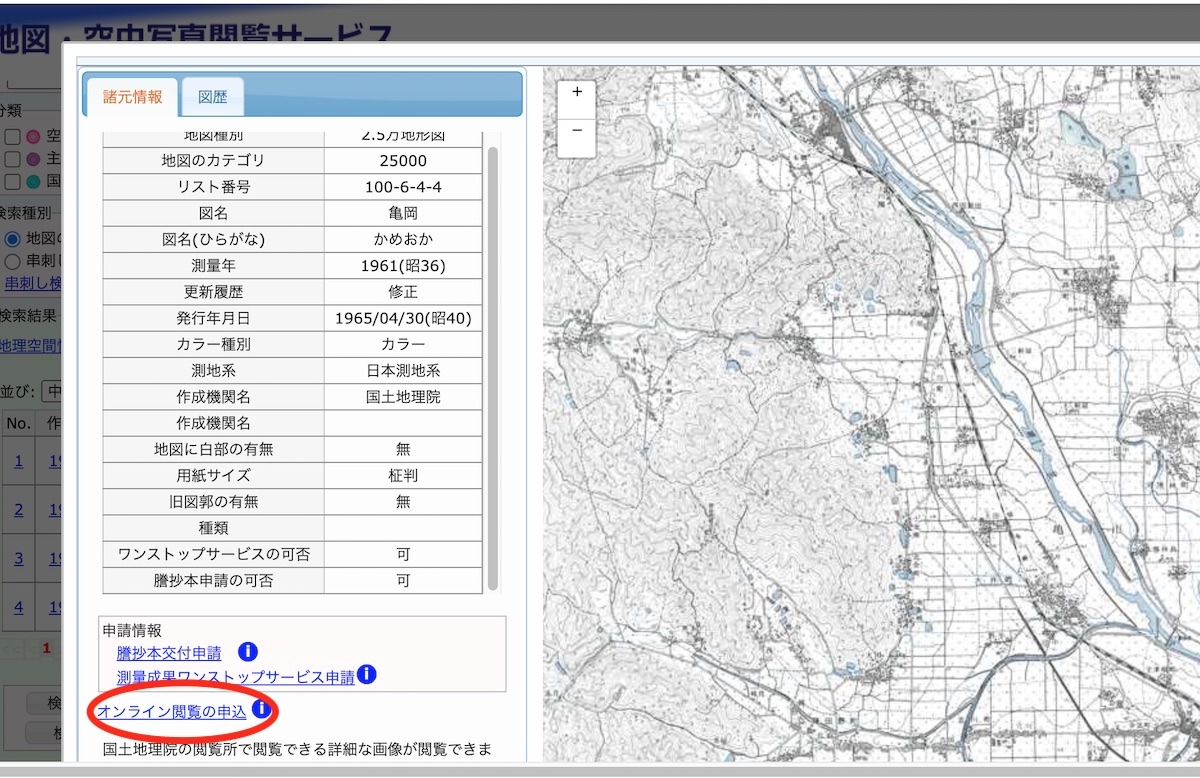Click the 測地系 row label
The height and width of the screenshot is (778, 1200).
[x=213, y=371]
